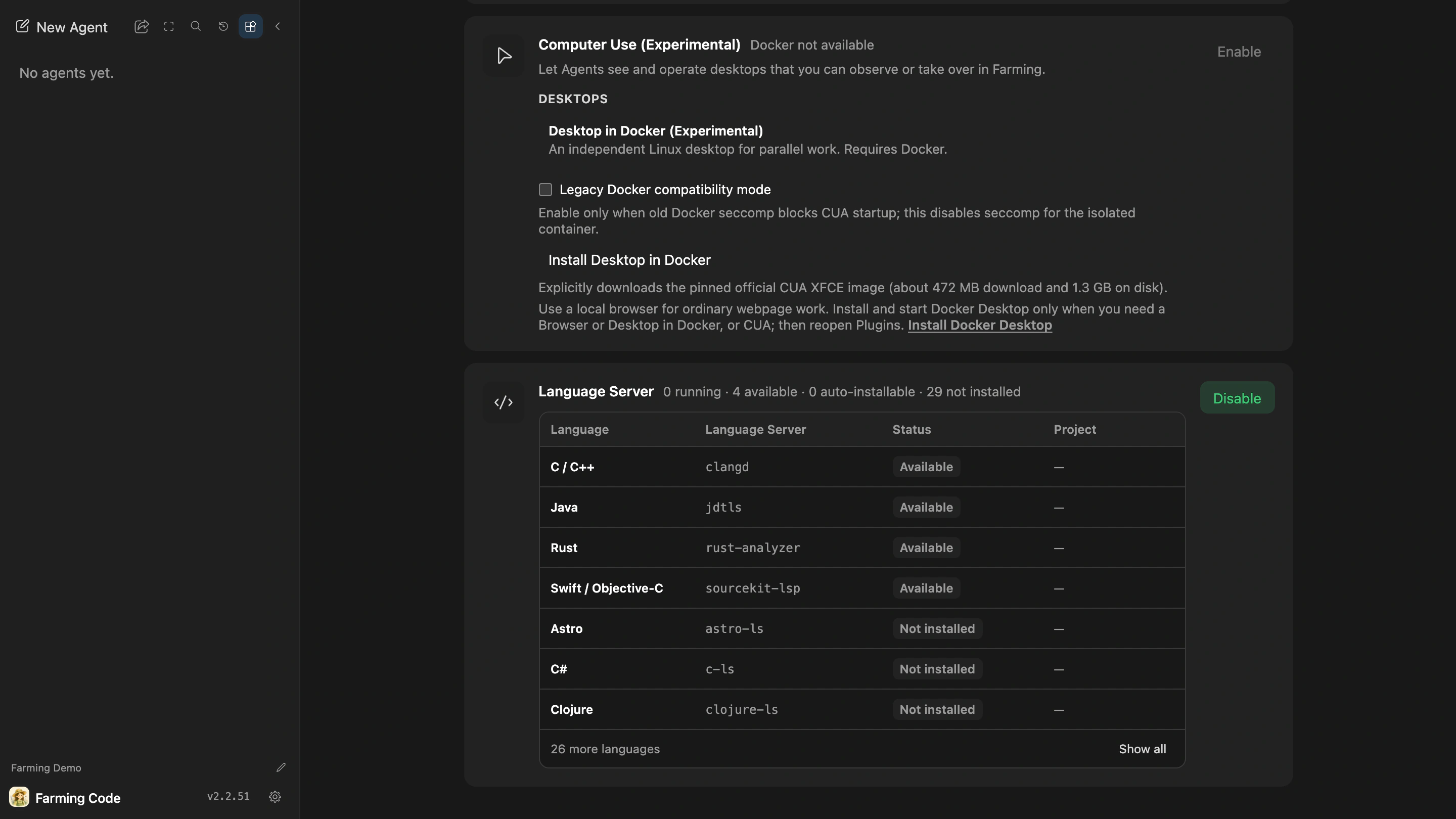1456x819 pixels.
Task: Click the New Agent compose icon
Action: pyautogui.click(x=22, y=27)
